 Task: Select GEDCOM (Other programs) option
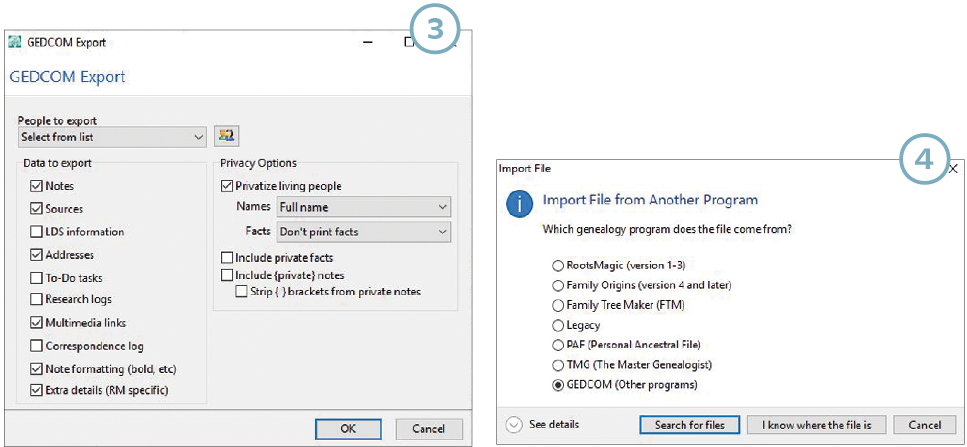(557, 384)
